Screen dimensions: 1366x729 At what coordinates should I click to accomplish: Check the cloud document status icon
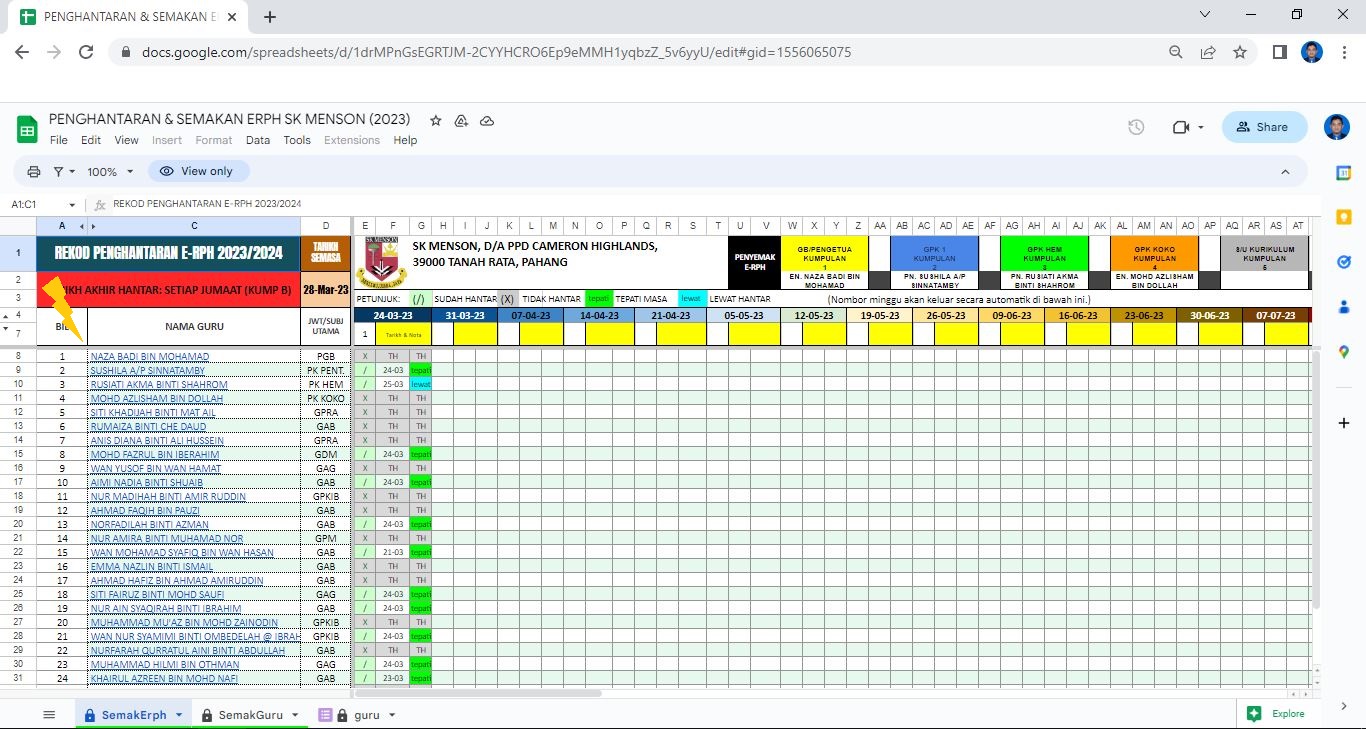pos(487,120)
